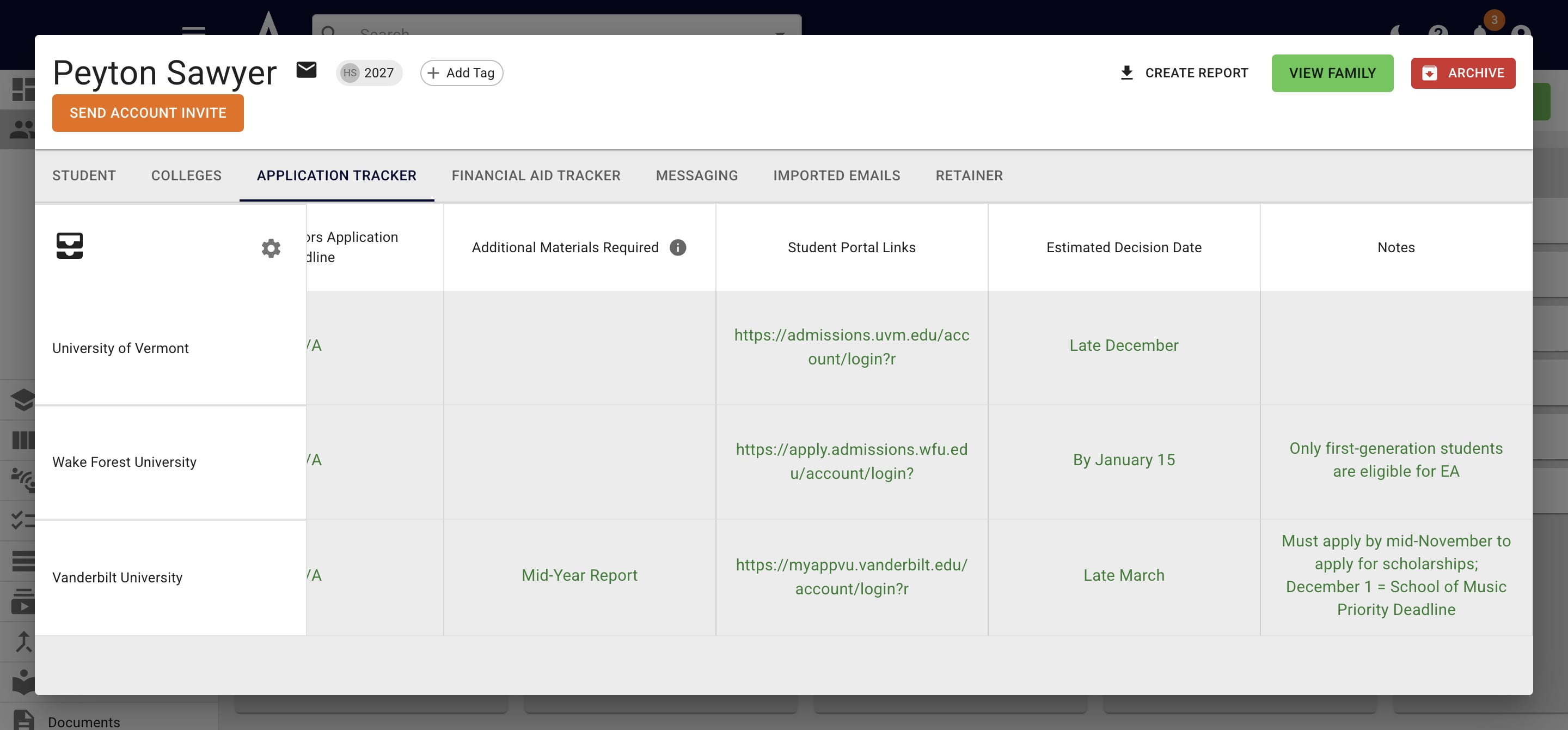Image resolution: width=1568 pixels, height=730 pixels.
Task: Open the Documents icon in the background sidebar
Action: pos(23,720)
